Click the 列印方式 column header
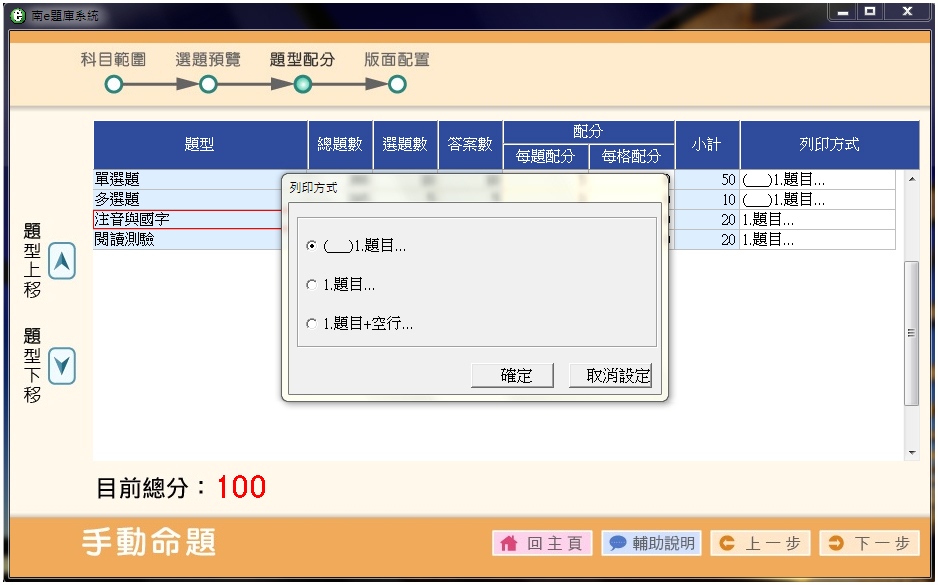938x585 pixels. [829, 145]
